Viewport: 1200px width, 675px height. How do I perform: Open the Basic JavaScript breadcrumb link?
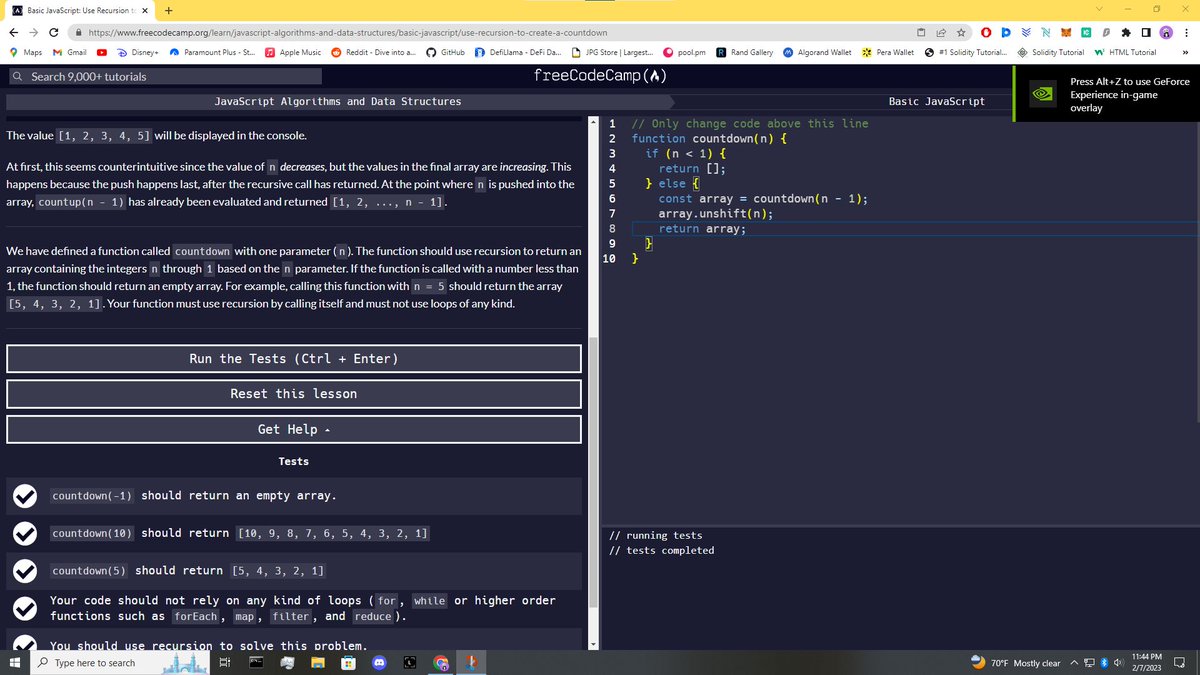coord(937,101)
